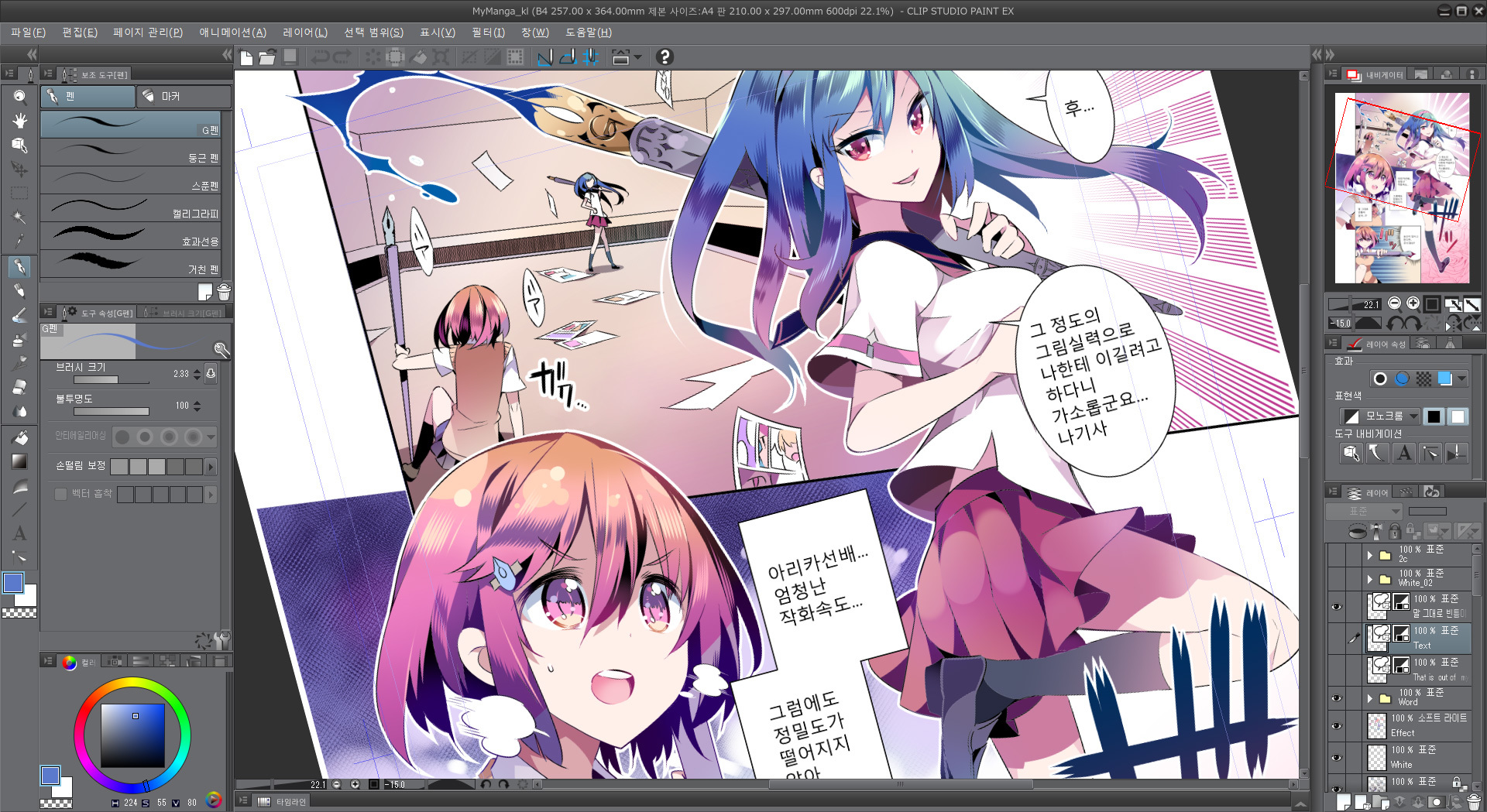1487x812 pixels.
Task: Toggle visibility of the Word layer folder
Action: click(x=1336, y=697)
